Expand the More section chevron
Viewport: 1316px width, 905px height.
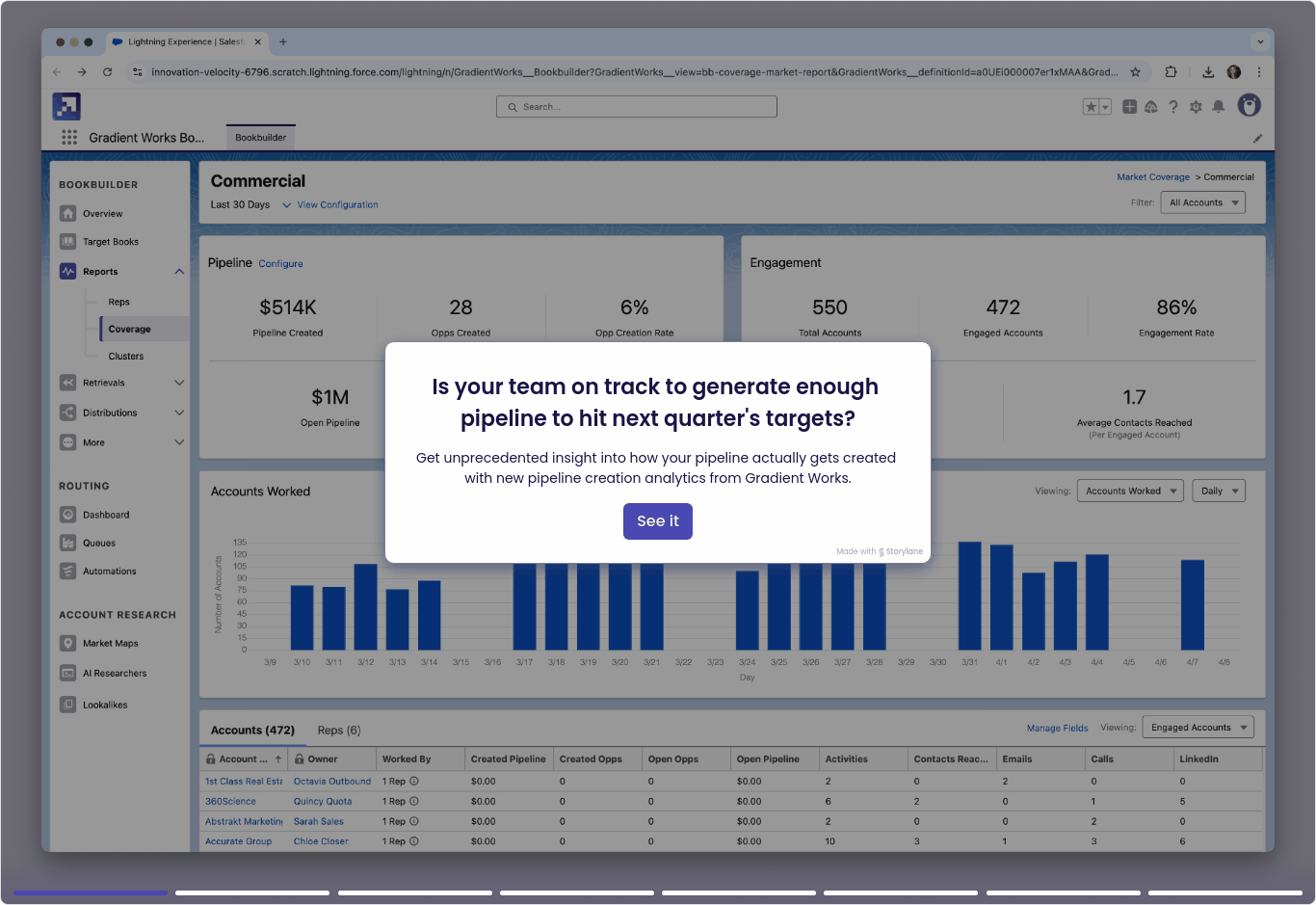179,442
